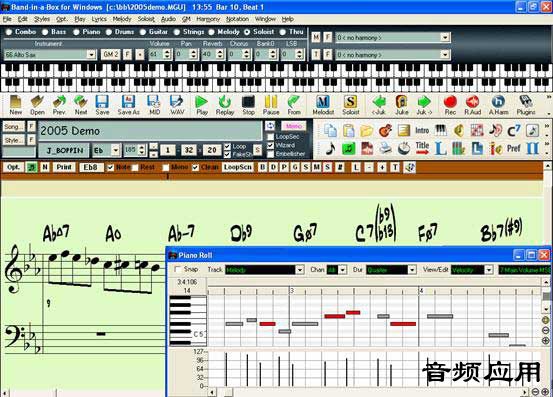The width and height of the screenshot is (553, 397).
Task: Click the red Rec record icon
Action: point(450,105)
